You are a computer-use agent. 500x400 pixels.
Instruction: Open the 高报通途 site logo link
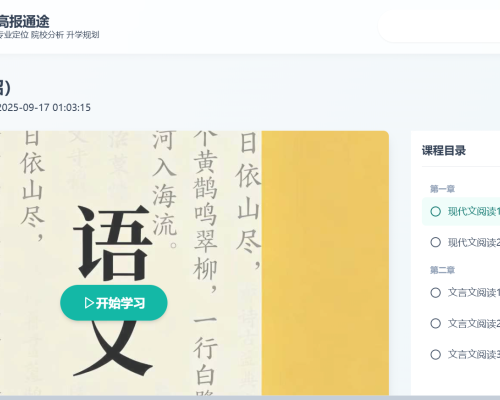pos(24,22)
